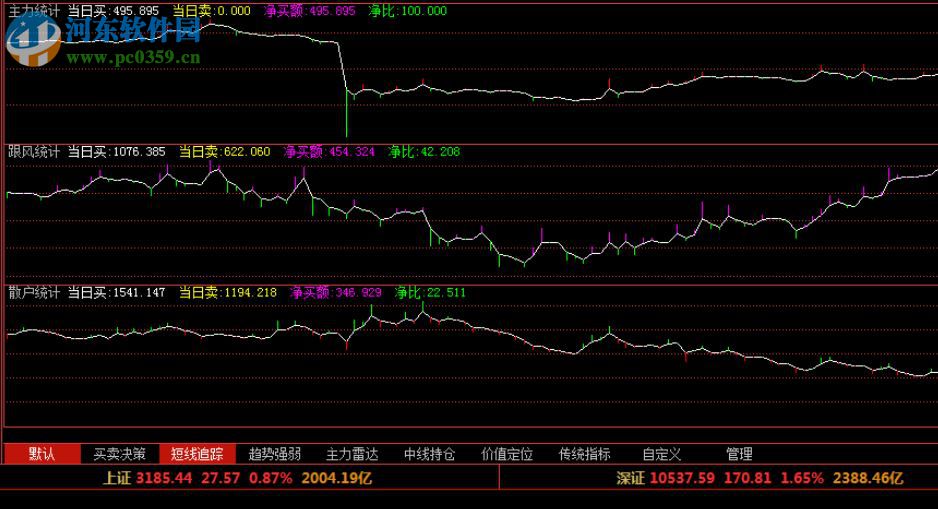
Task: Open the 自定义 tab
Action: [662, 454]
